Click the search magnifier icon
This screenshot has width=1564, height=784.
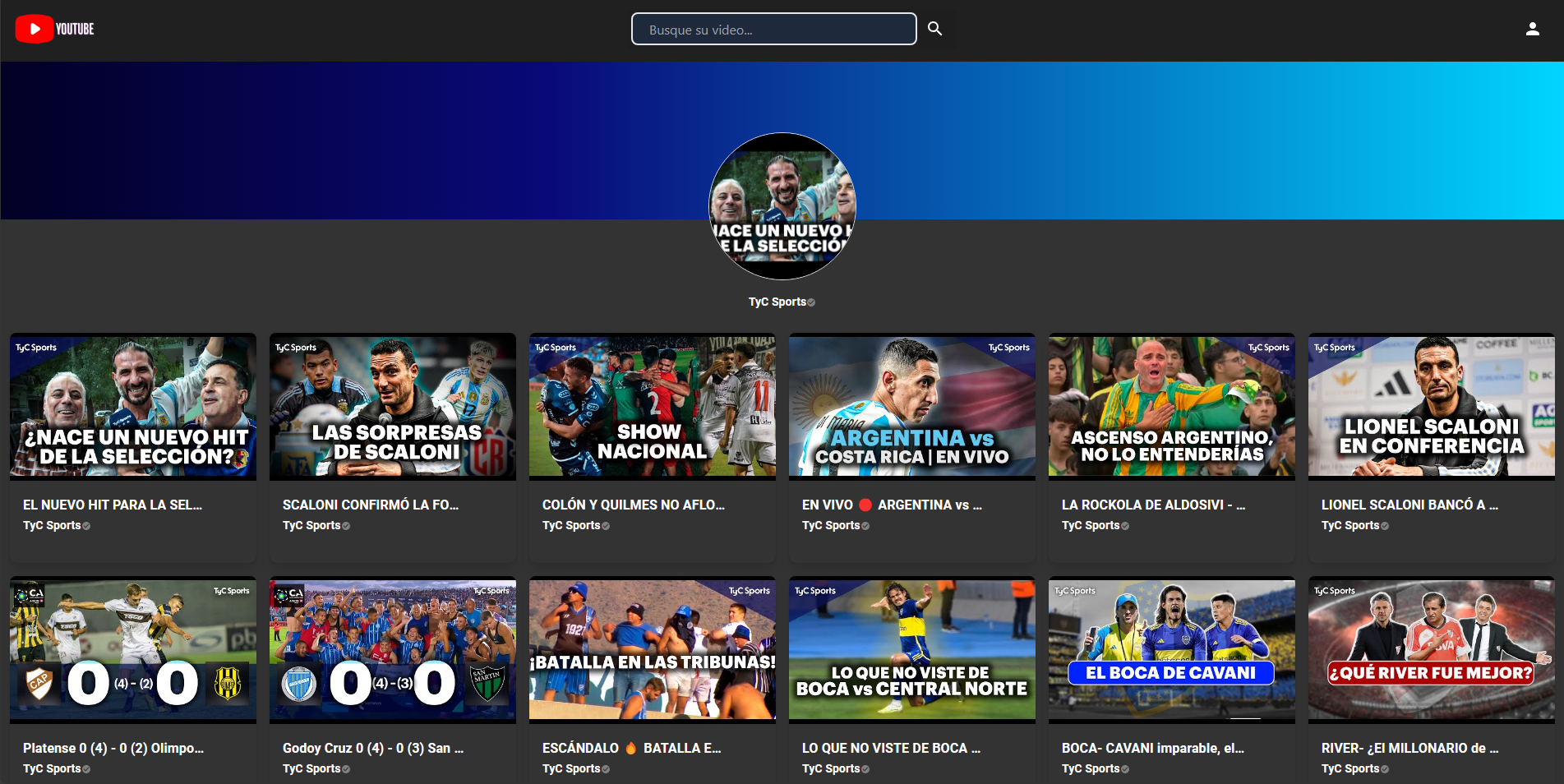934,29
